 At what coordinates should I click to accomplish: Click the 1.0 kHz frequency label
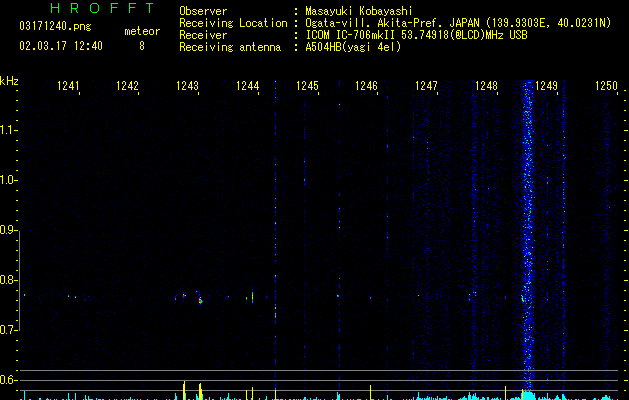(8, 180)
